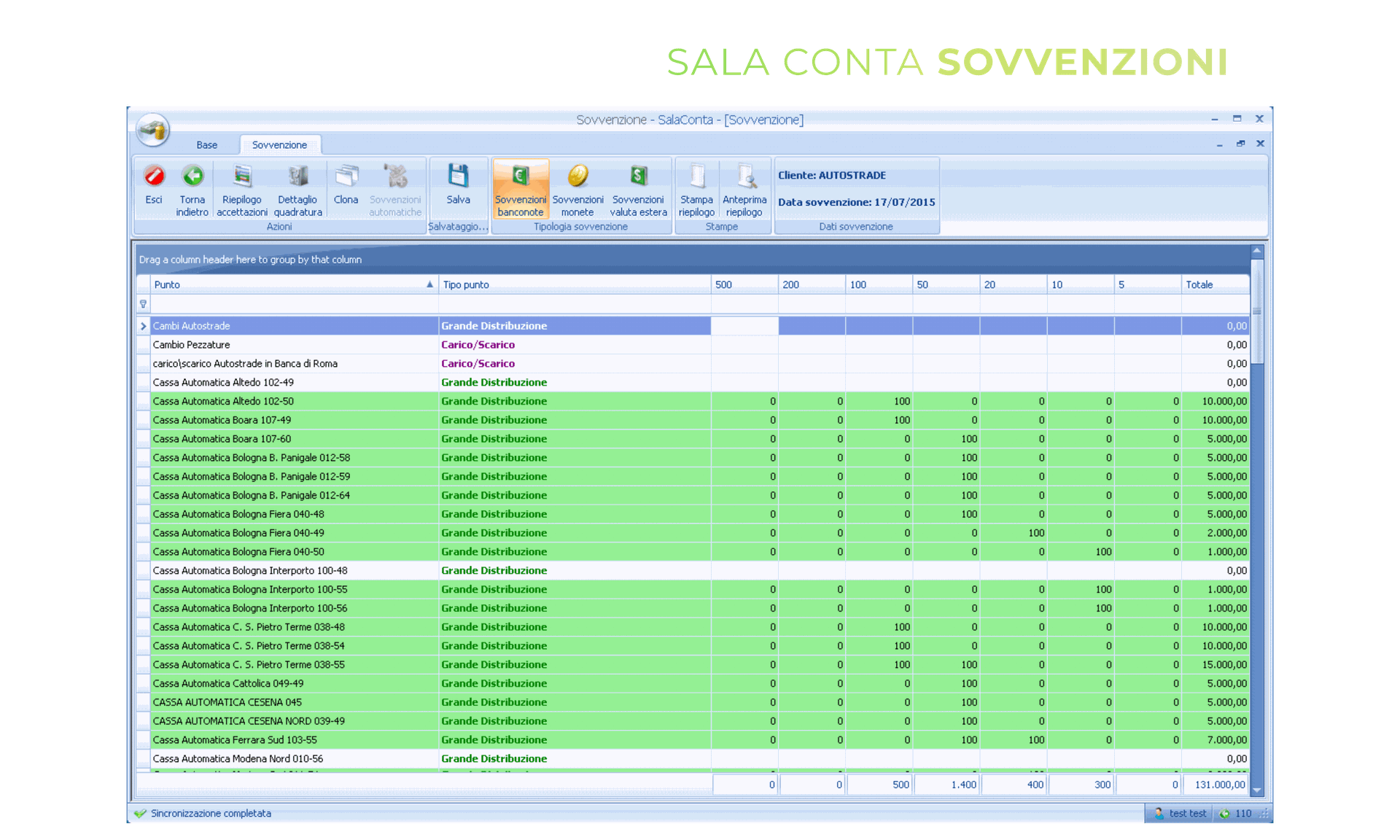
Task: Click the 500 cell of Cambi Autostrade
Action: pos(744,326)
